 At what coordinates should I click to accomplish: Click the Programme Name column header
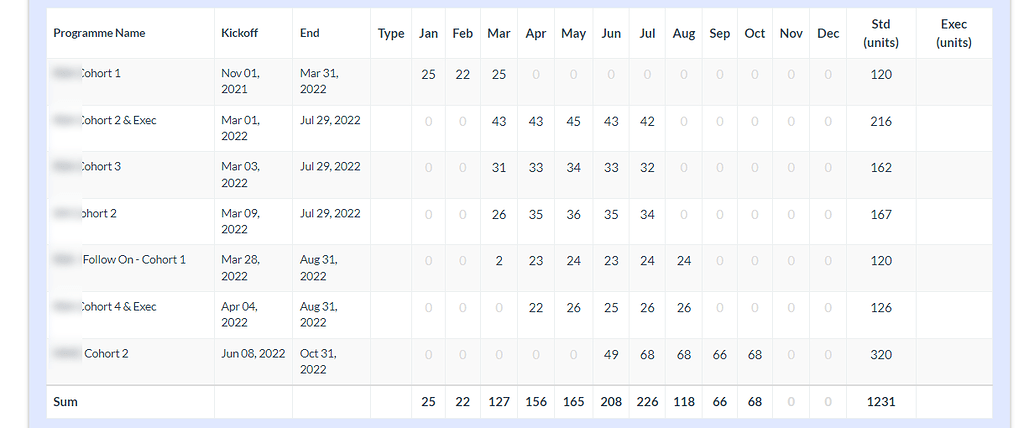pyautogui.click(x=99, y=33)
